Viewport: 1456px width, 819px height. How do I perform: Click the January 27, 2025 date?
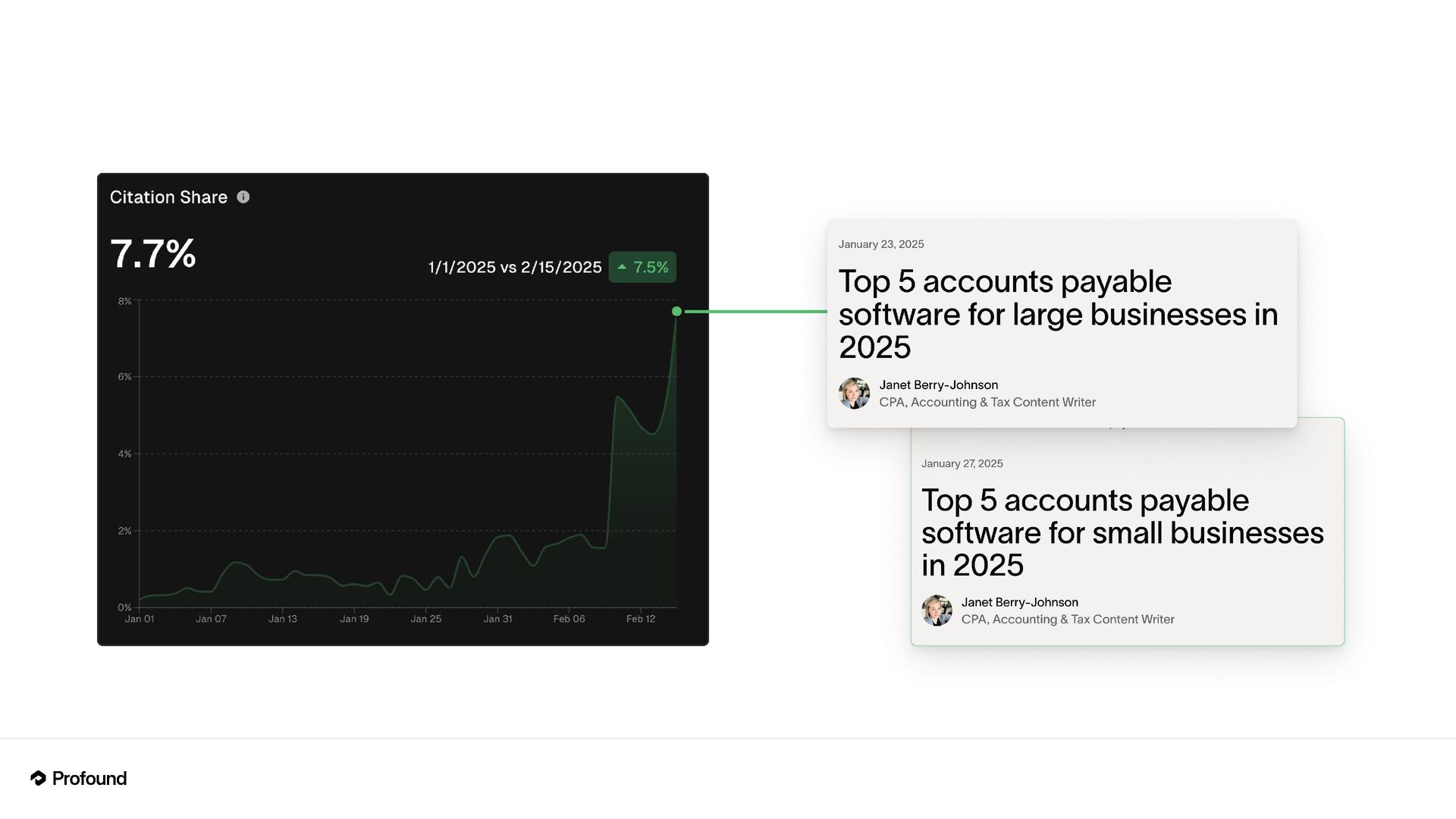[x=962, y=463]
